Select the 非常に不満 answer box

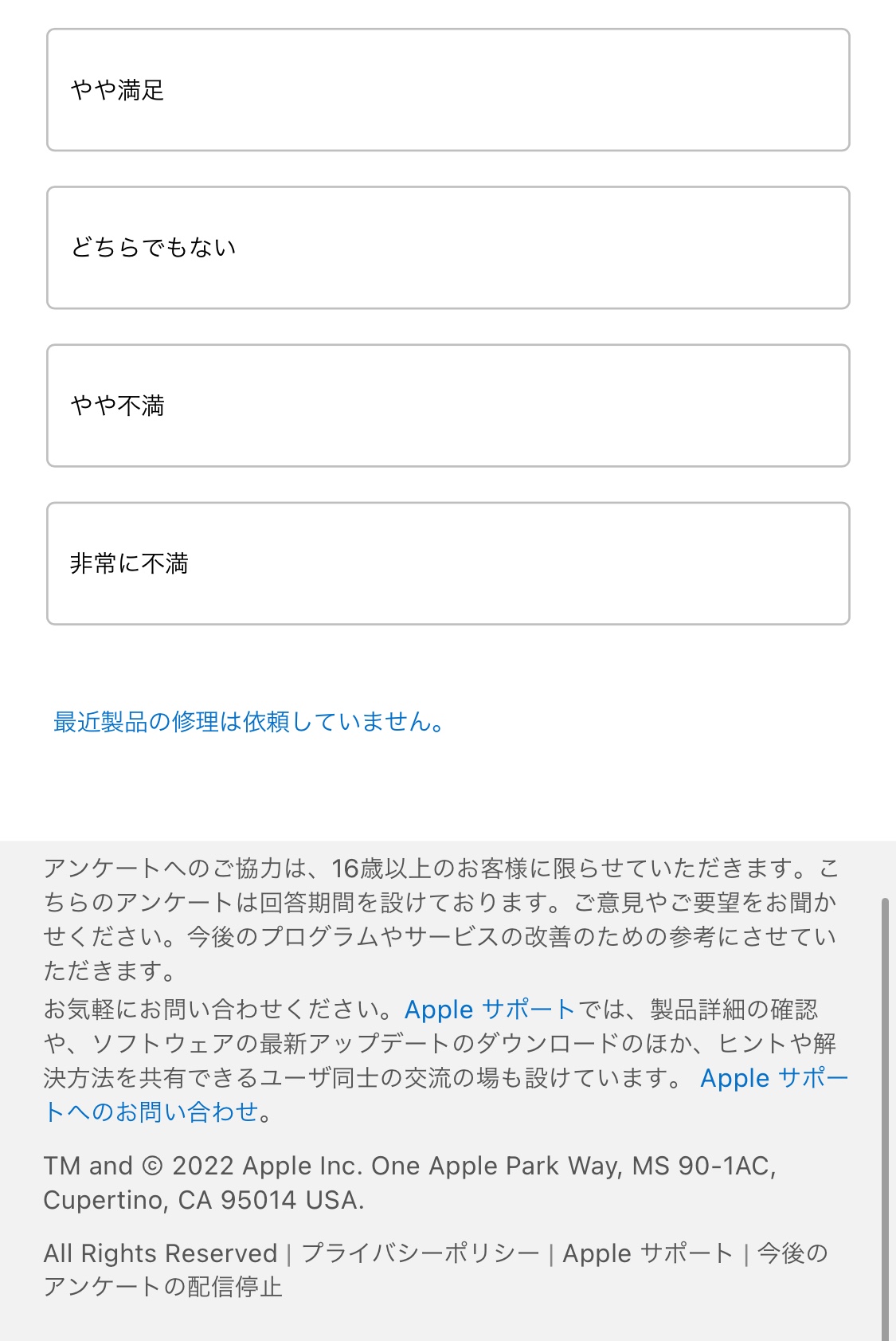tap(448, 563)
